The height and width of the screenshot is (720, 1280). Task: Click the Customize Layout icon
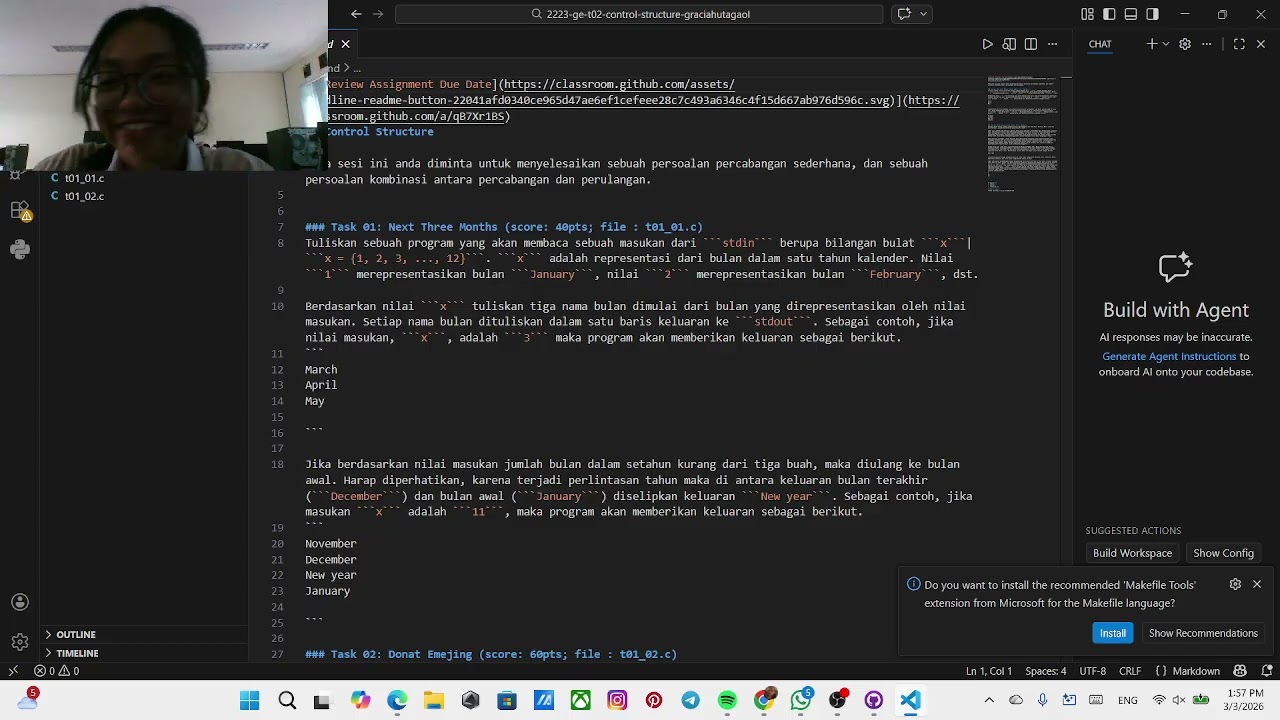pyautogui.click(x=1087, y=14)
